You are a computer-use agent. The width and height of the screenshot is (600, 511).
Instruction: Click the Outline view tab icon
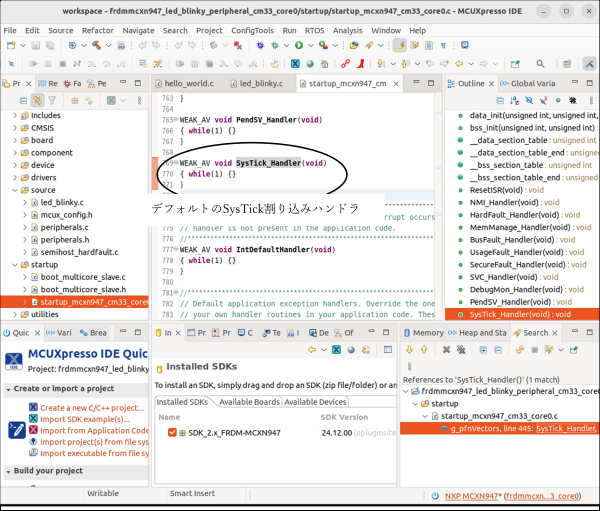pos(450,84)
